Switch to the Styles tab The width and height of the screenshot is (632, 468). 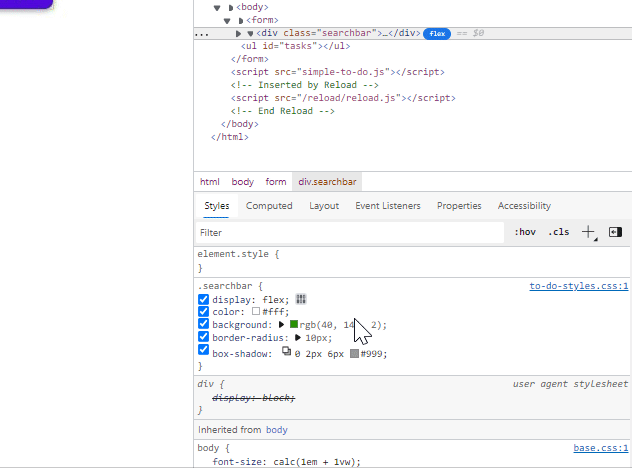click(216, 206)
